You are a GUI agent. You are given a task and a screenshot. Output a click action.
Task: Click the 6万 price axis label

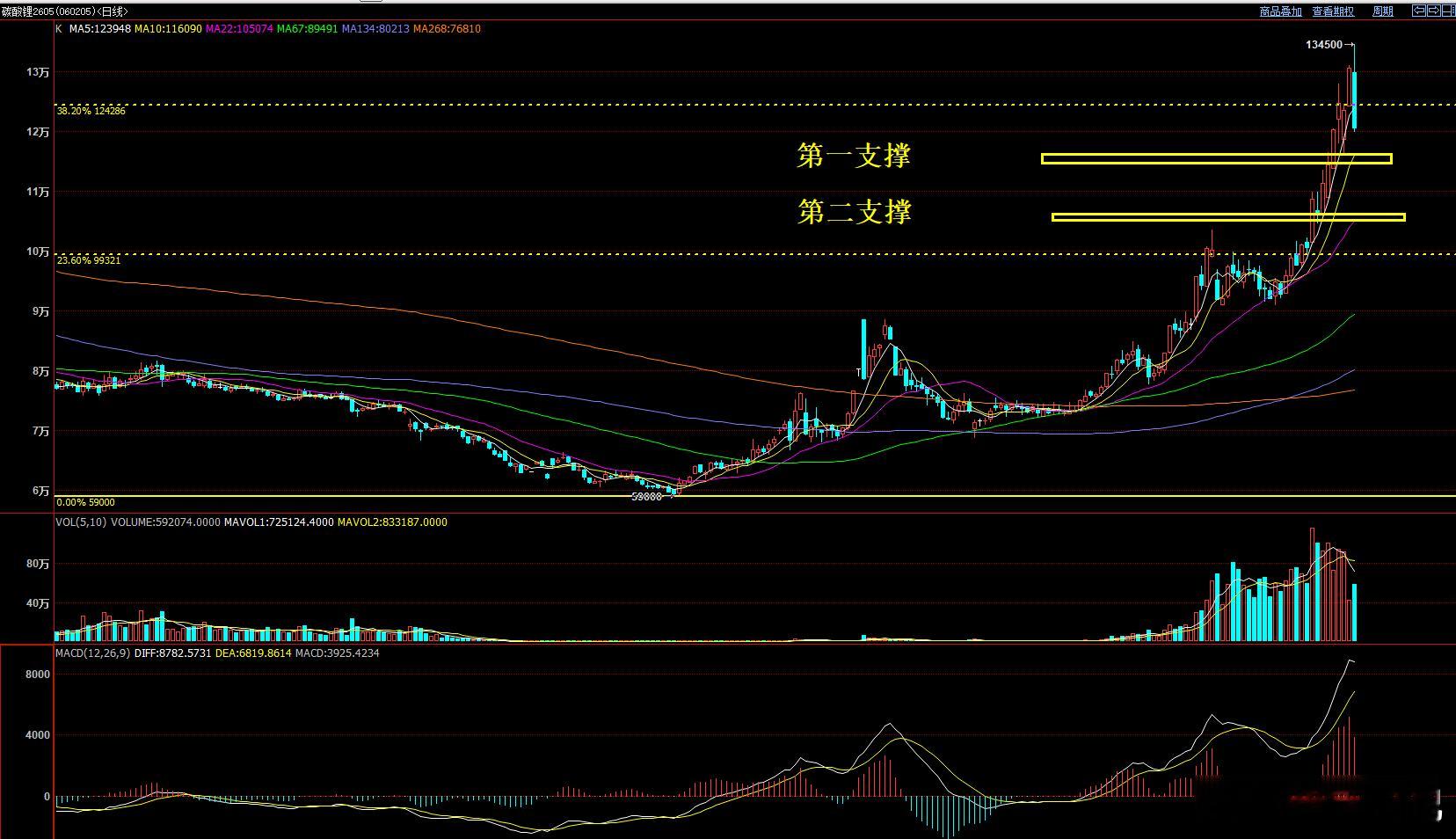click(40, 491)
